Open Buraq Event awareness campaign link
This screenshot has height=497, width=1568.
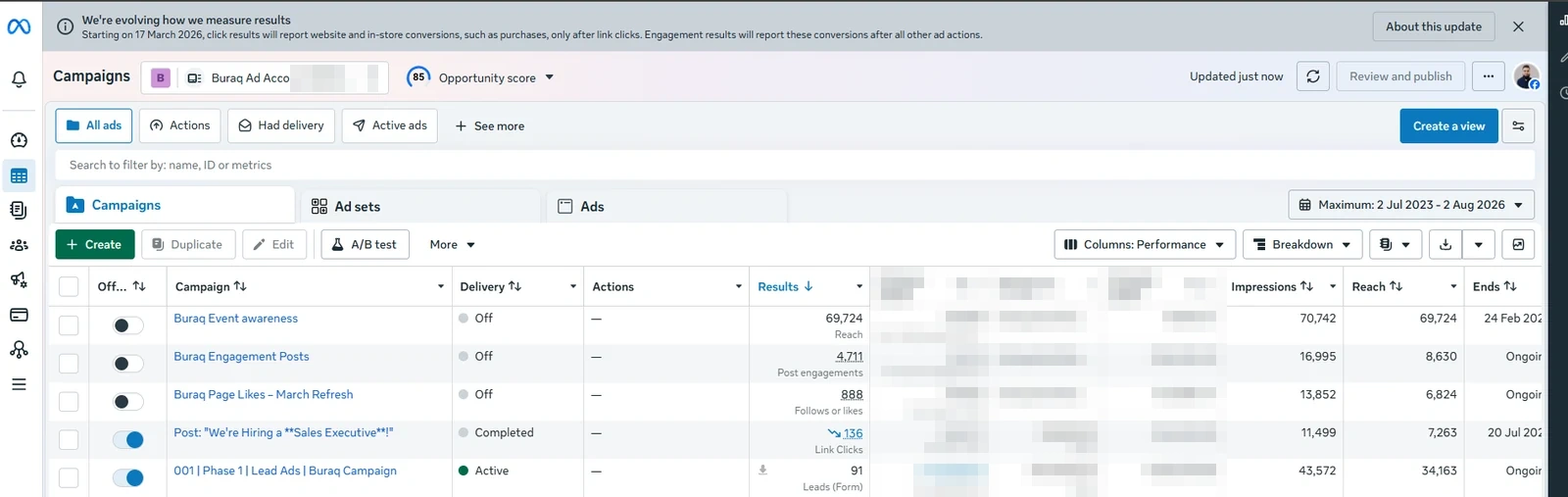(236, 318)
